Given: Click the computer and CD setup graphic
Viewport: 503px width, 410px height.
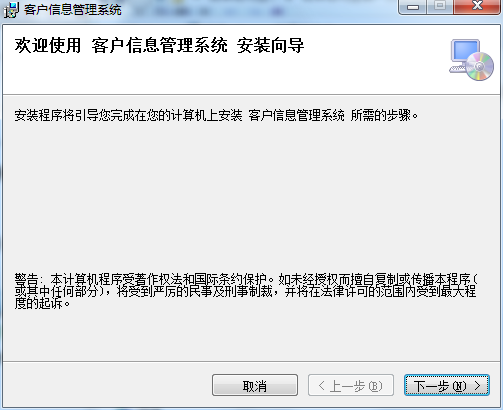Looking at the screenshot, I should click(471, 60).
